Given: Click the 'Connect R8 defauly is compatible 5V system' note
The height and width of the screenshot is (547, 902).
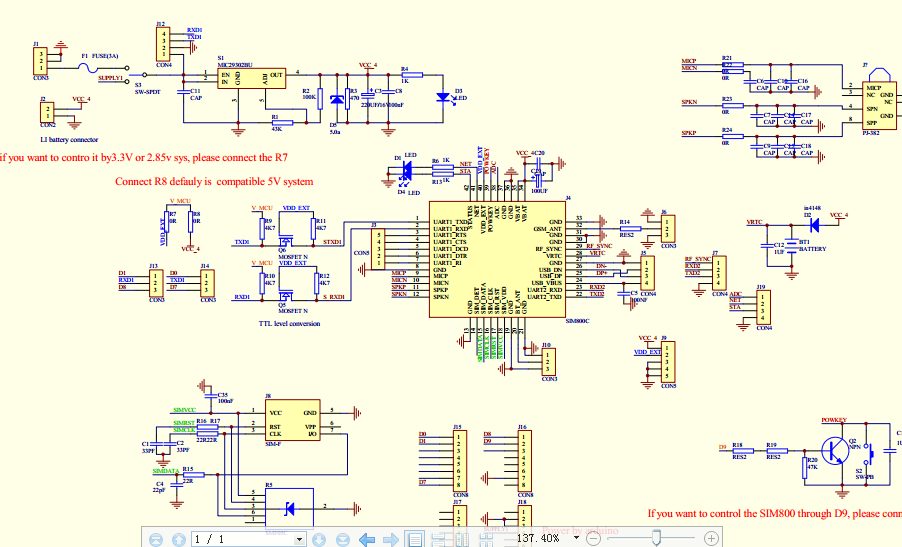Looking at the screenshot, I should click(x=214, y=182).
